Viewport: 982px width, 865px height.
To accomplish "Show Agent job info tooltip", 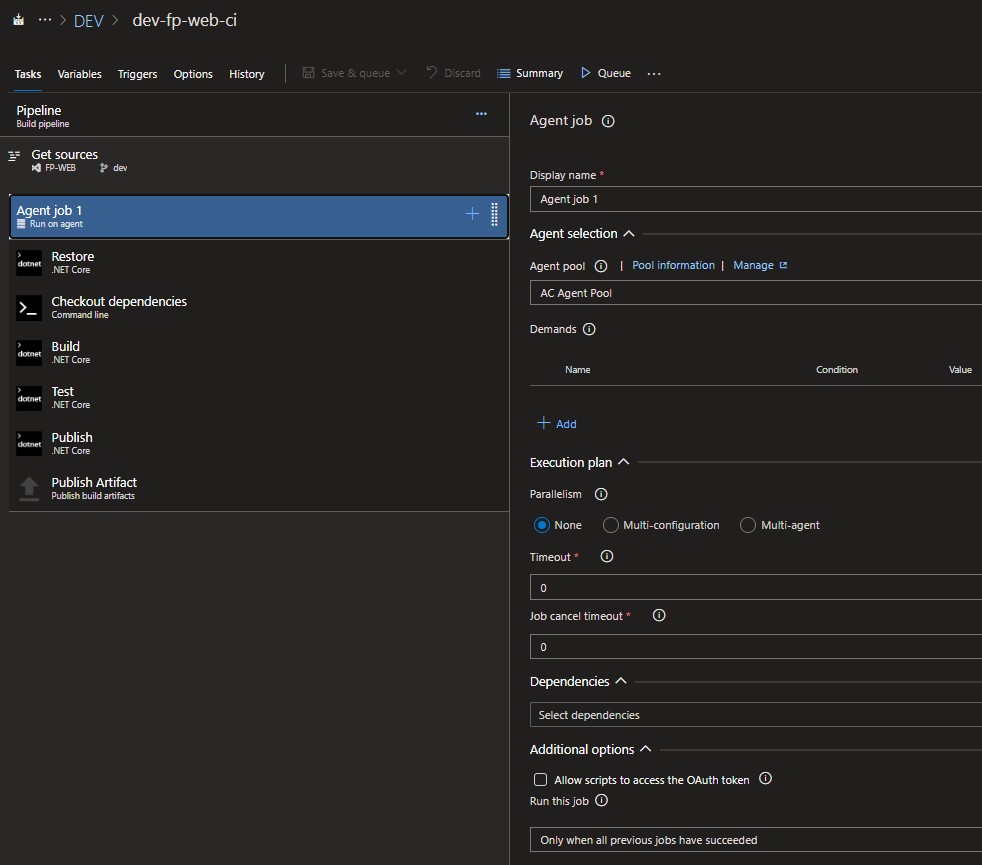I will 608,121.
